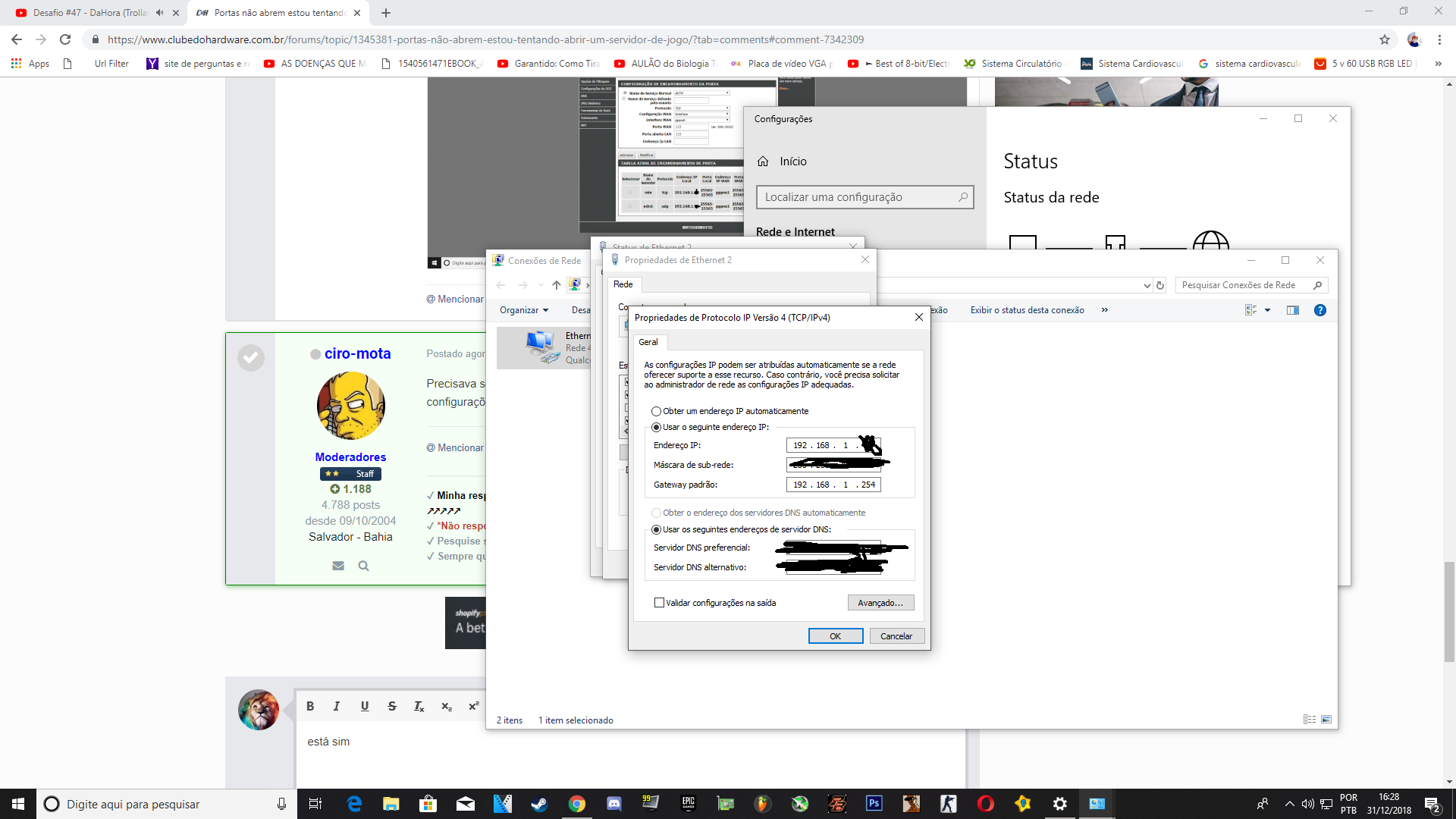1456x819 pixels.
Task: Open the Apps shortcut in the bookmarks bar
Action: point(30,64)
